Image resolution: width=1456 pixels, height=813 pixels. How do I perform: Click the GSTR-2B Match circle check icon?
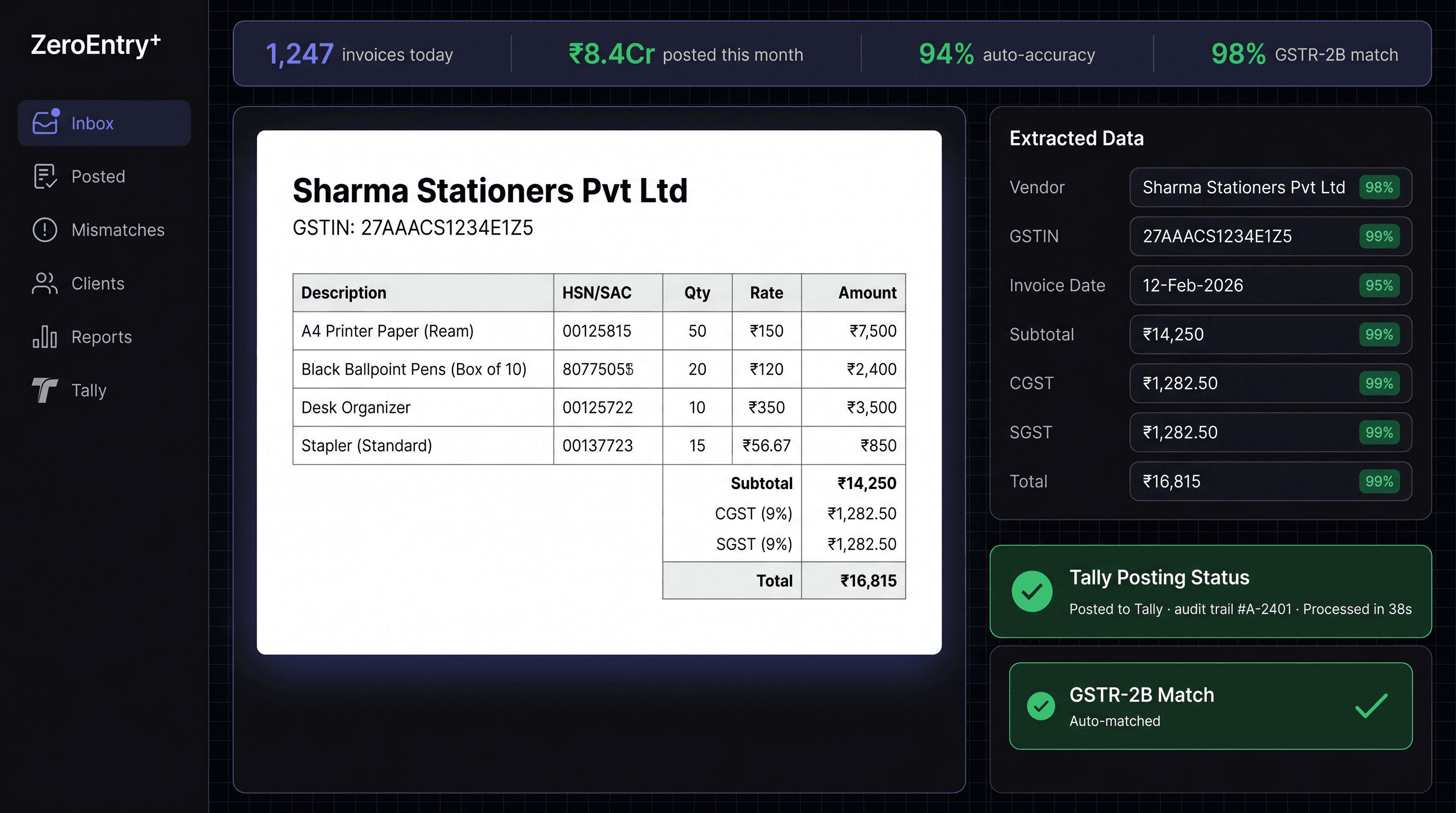tap(1041, 706)
